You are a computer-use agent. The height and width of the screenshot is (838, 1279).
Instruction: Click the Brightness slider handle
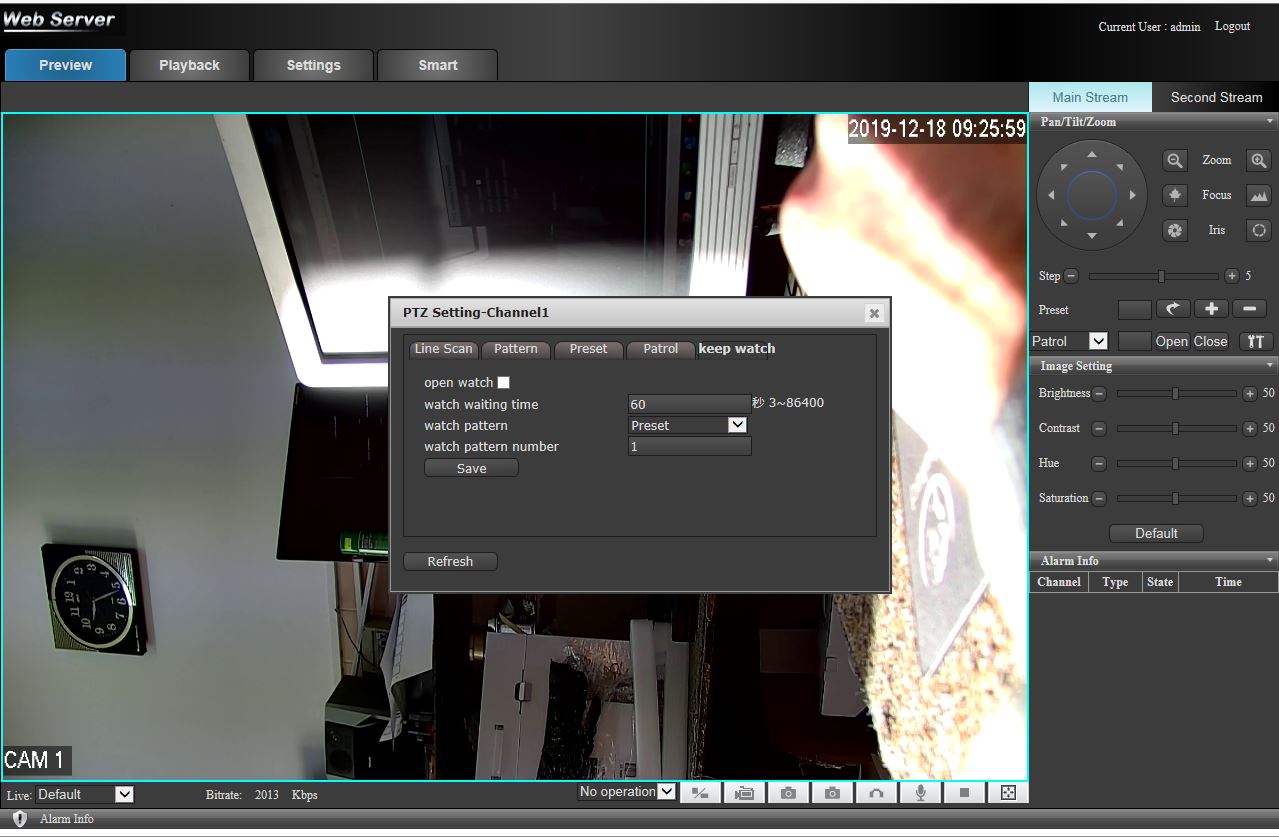pyautogui.click(x=1175, y=394)
